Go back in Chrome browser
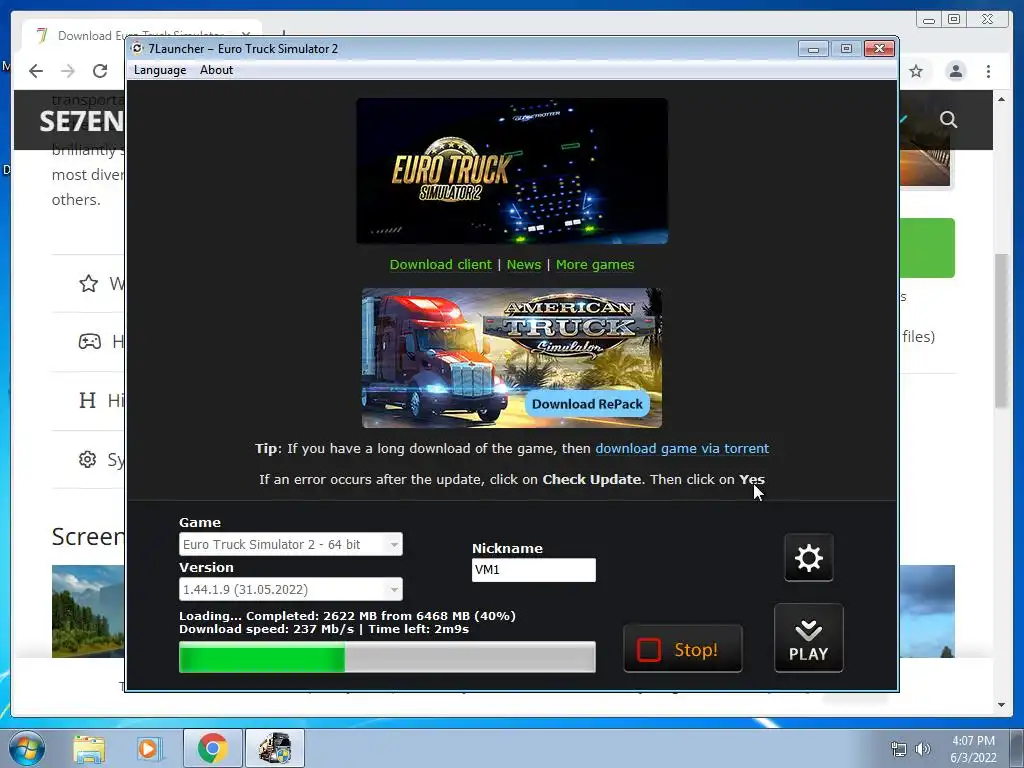The image size is (1024, 768). pos(36,71)
